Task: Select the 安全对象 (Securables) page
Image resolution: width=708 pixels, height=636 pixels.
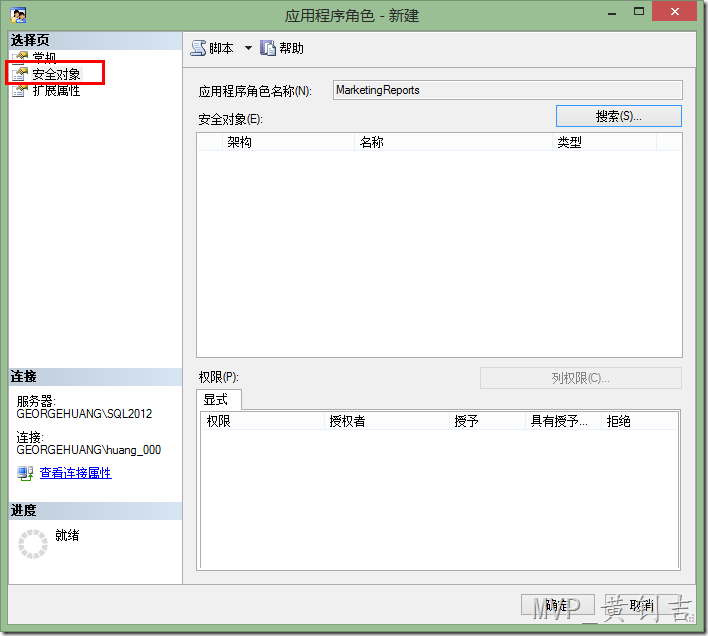Action: 56,74
